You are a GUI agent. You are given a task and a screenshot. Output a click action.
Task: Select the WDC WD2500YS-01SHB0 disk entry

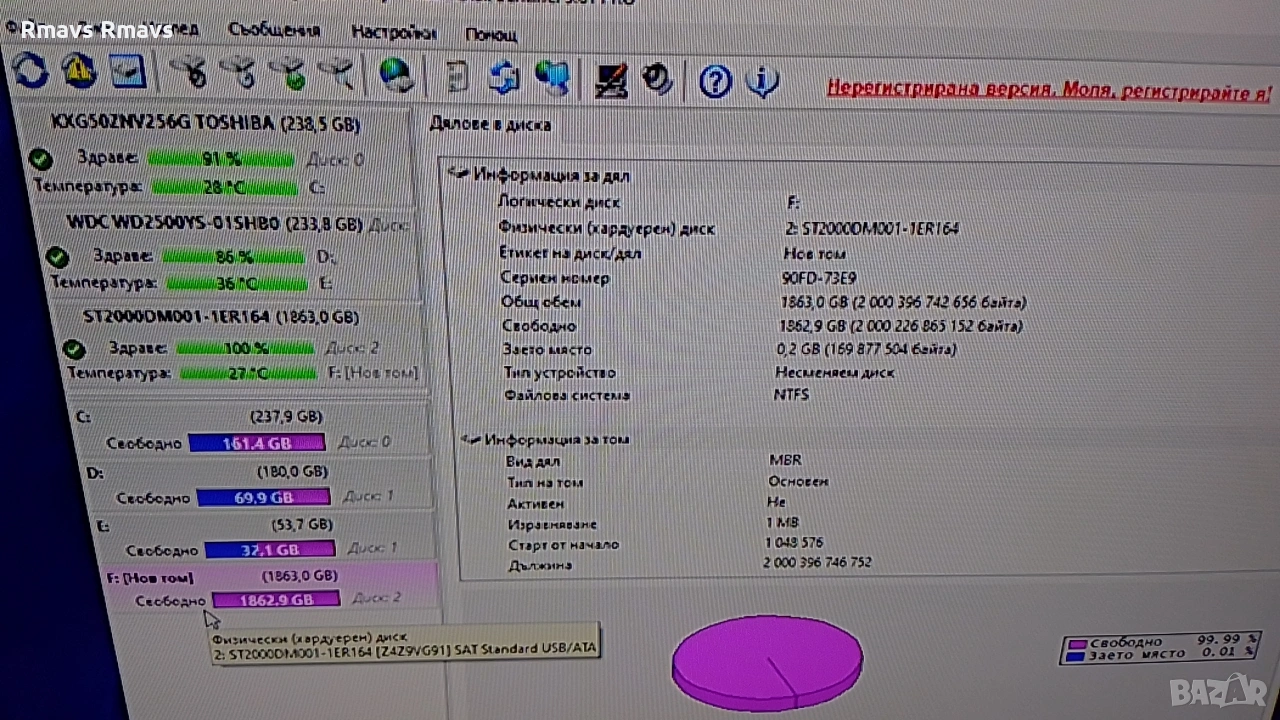(214, 223)
